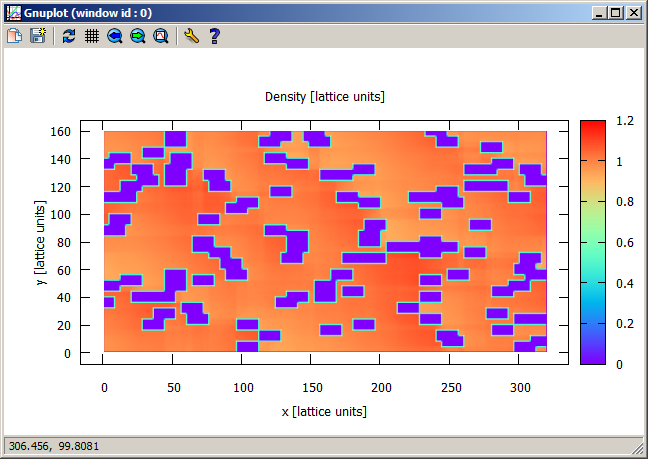This screenshot has height=459, width=648.
Task: Toggle the grid display
Action: click(x=91, y=36)
